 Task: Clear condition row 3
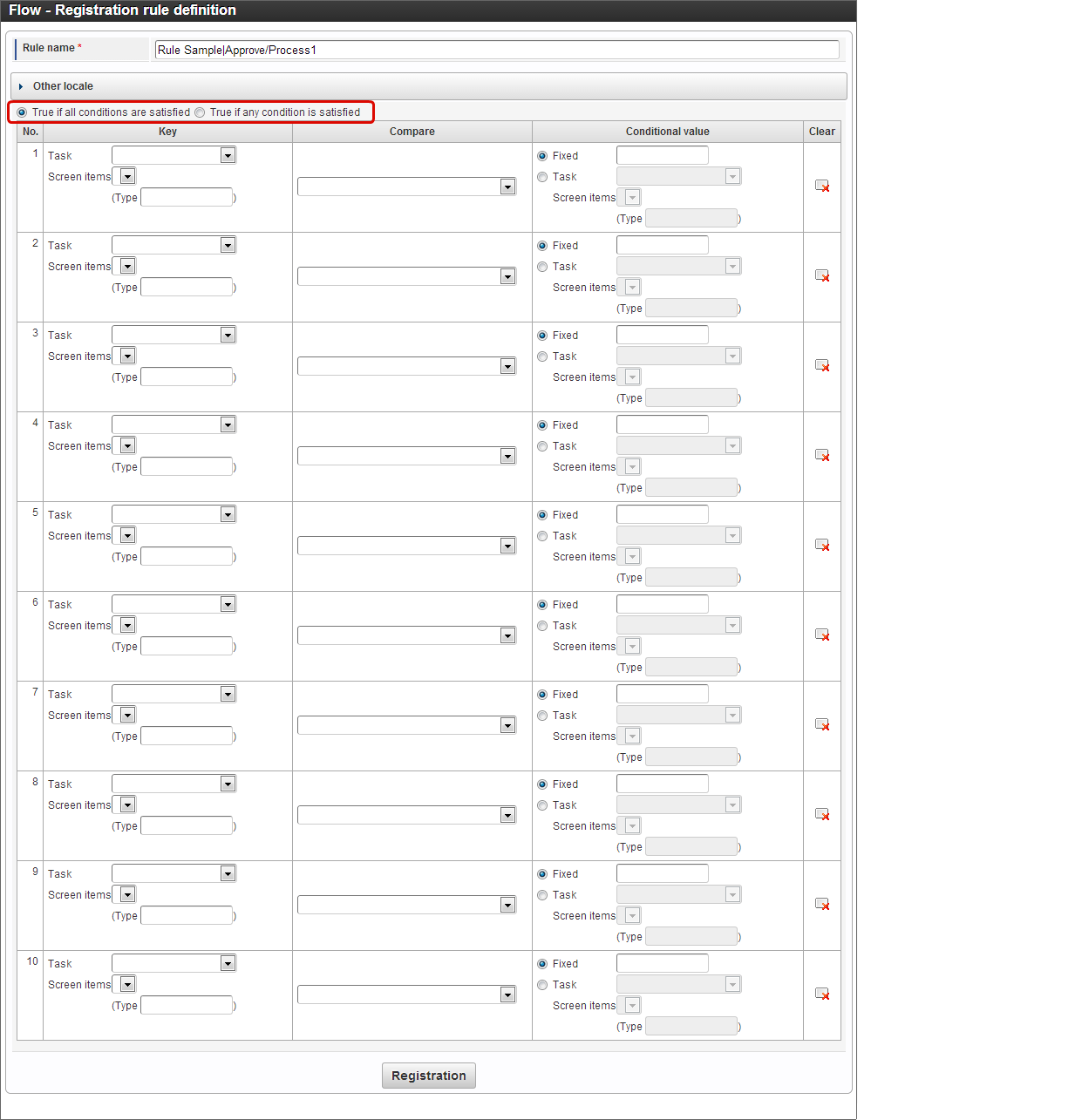coord(822,365)
